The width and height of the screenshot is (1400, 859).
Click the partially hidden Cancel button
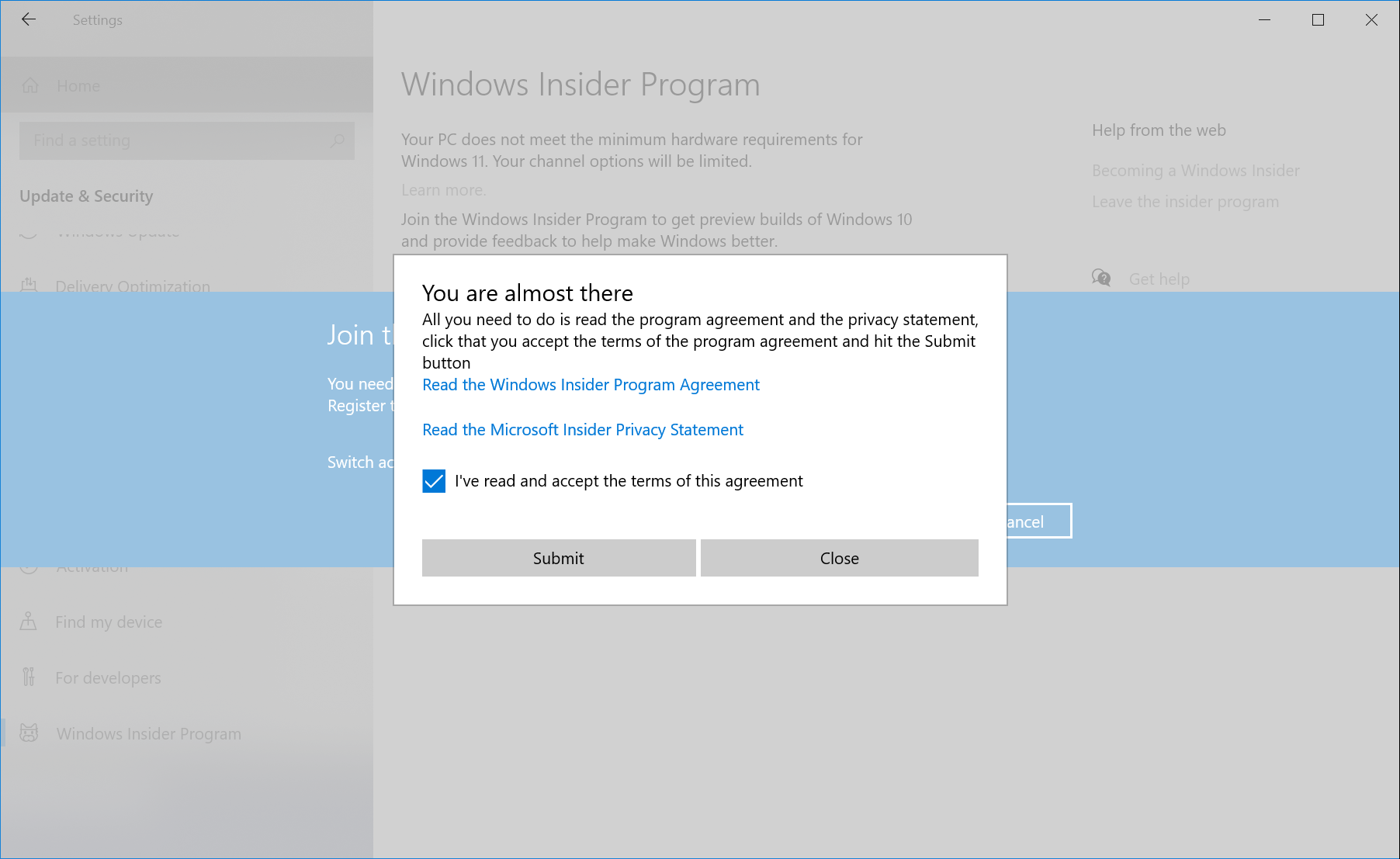pos(1038,521)
